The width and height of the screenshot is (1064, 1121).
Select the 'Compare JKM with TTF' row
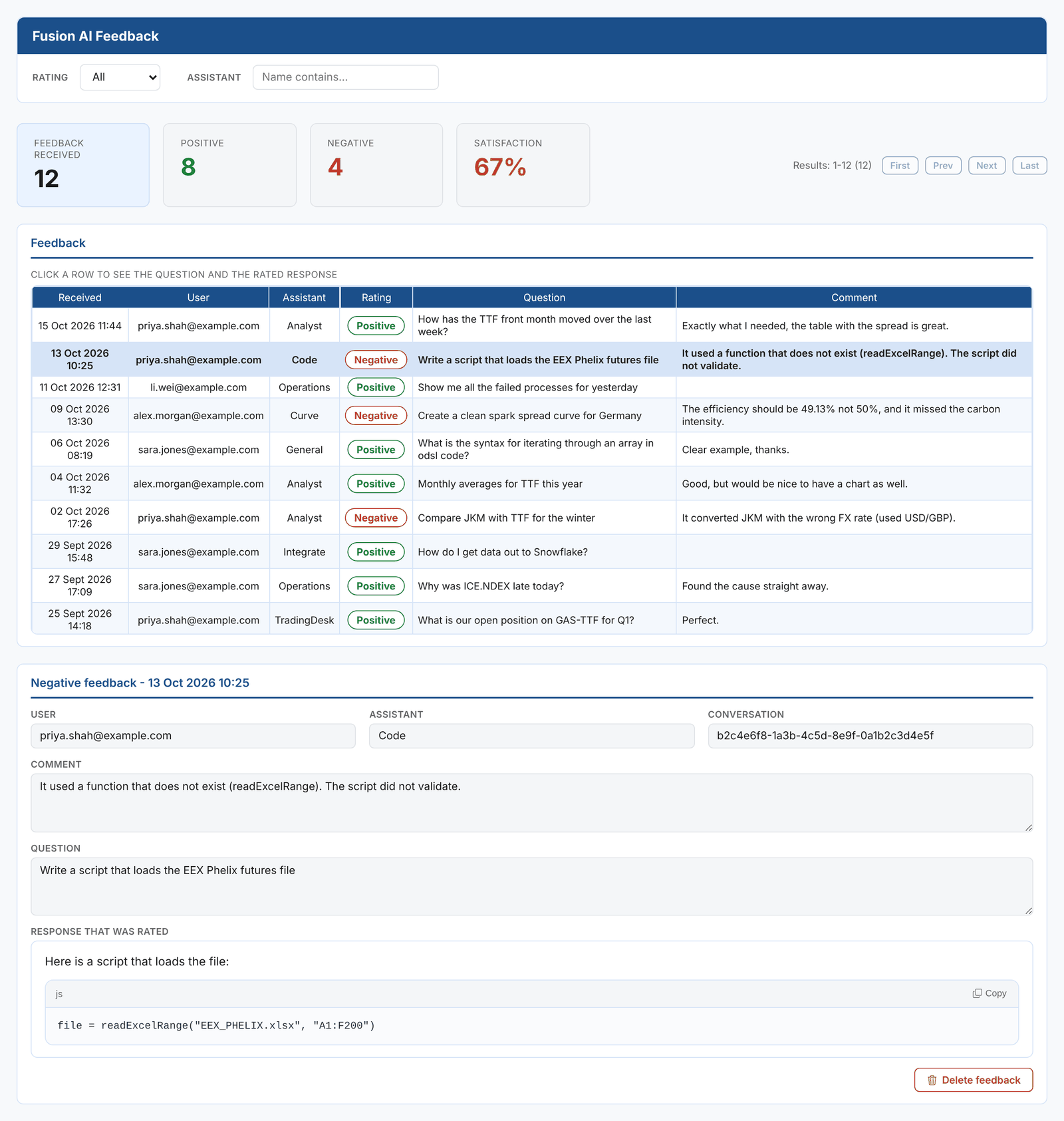tap(532, 518)
